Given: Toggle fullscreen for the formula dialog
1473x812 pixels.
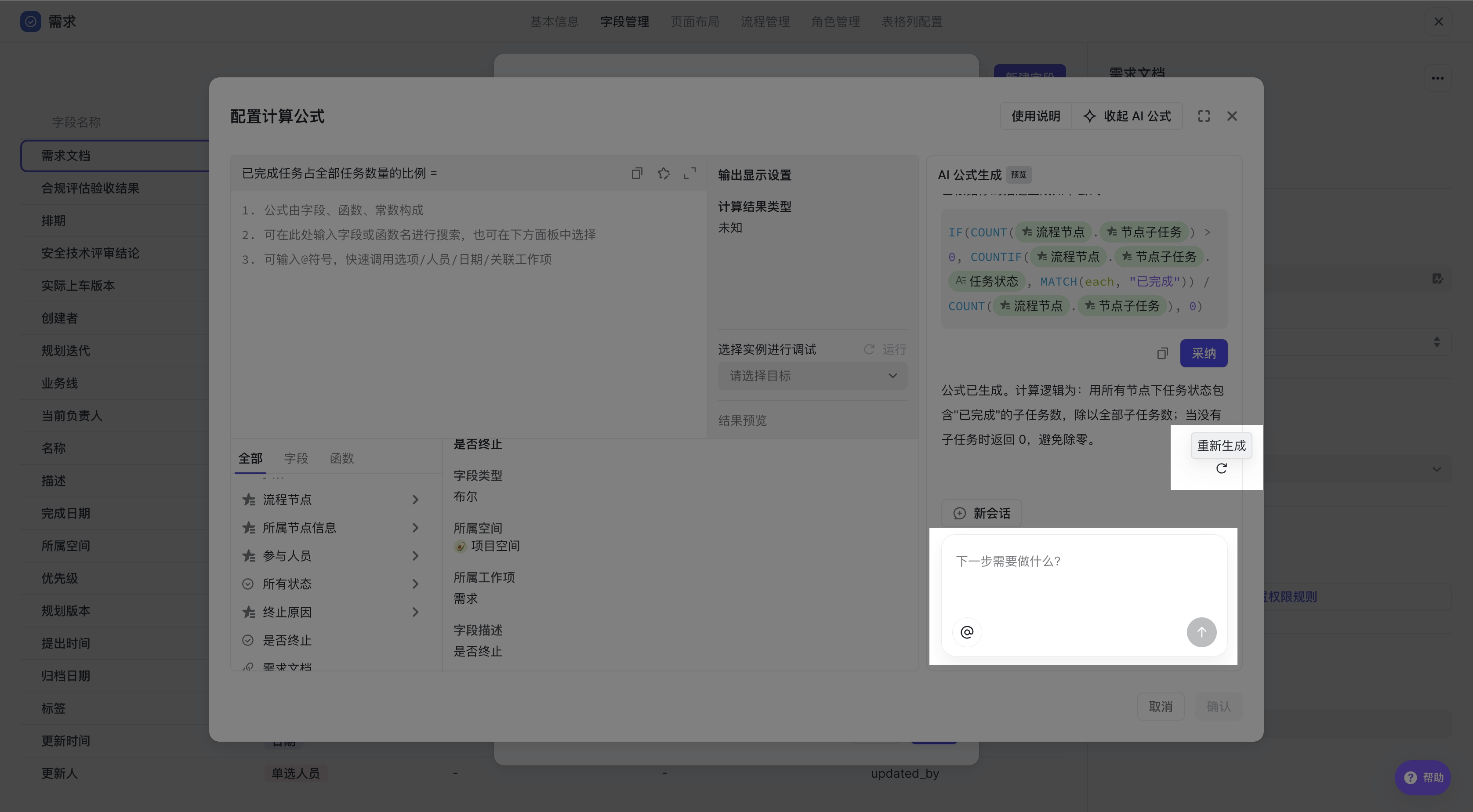Looking at the screenshot, I should (x=1204, y=116).
